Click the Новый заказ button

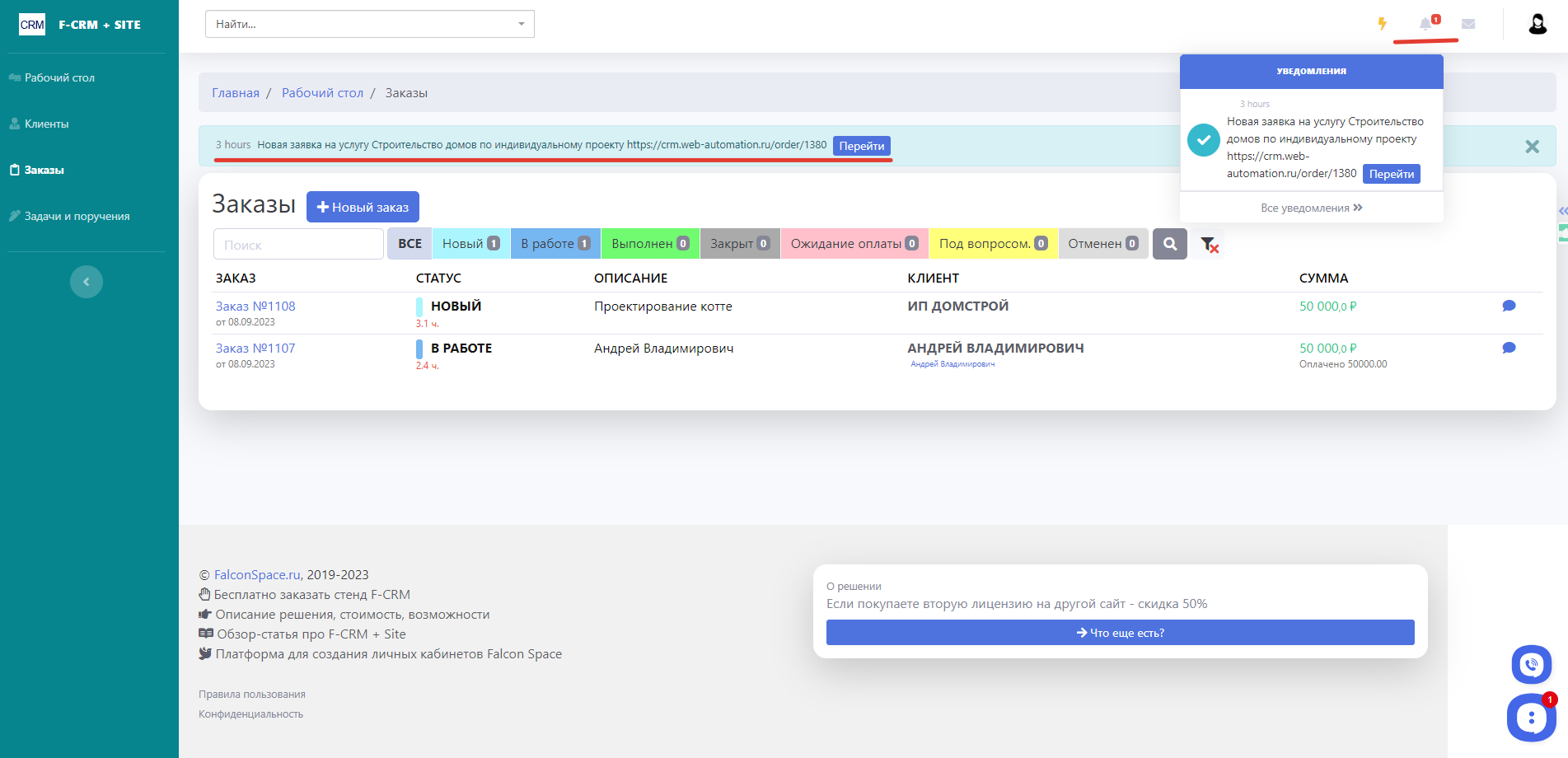363,207
